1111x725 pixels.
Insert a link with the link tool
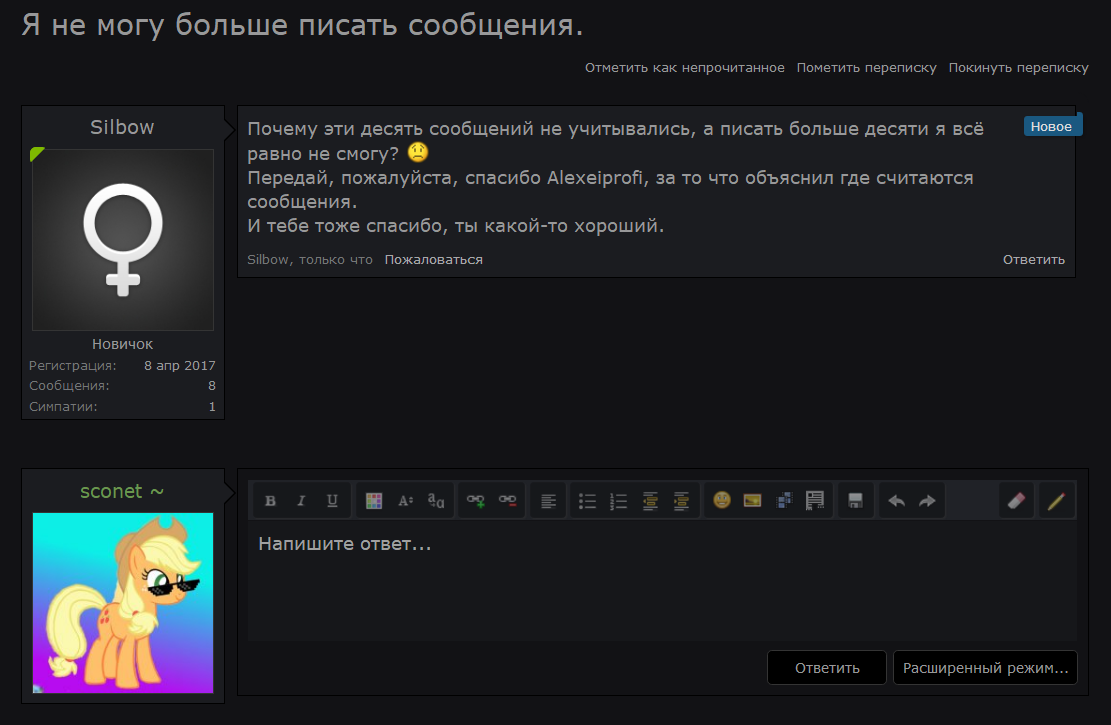(475, 500)
